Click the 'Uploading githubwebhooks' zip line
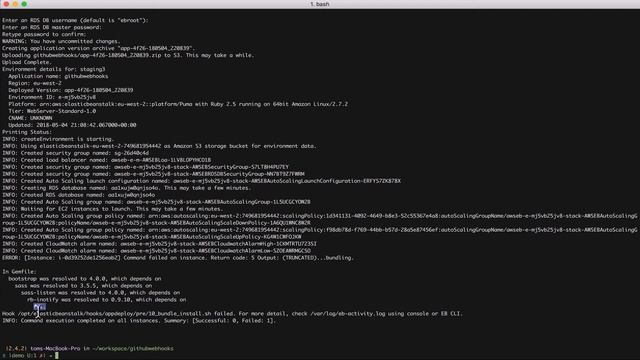The image size is (640, 360). pos(128,55)
